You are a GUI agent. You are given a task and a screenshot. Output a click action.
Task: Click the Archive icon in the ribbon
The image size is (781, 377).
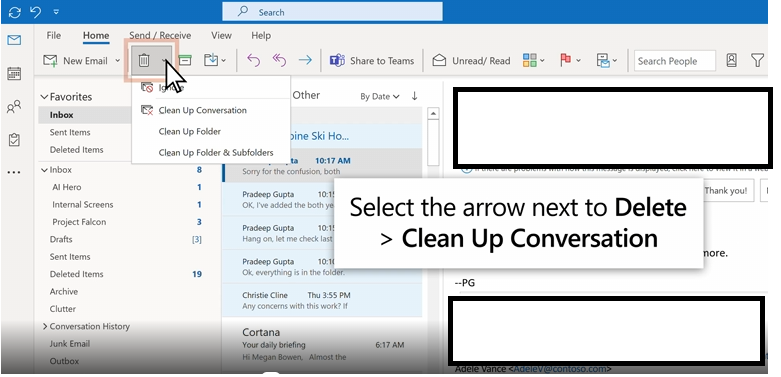(x=185, y=61)
